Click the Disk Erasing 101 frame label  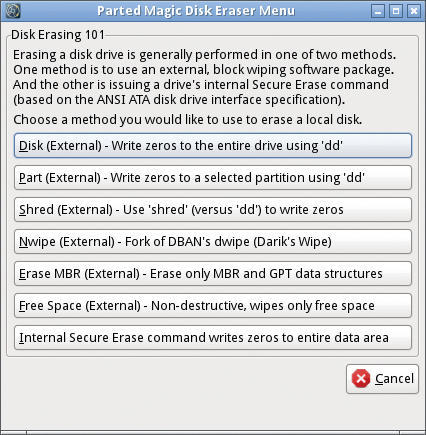(58, 35)
